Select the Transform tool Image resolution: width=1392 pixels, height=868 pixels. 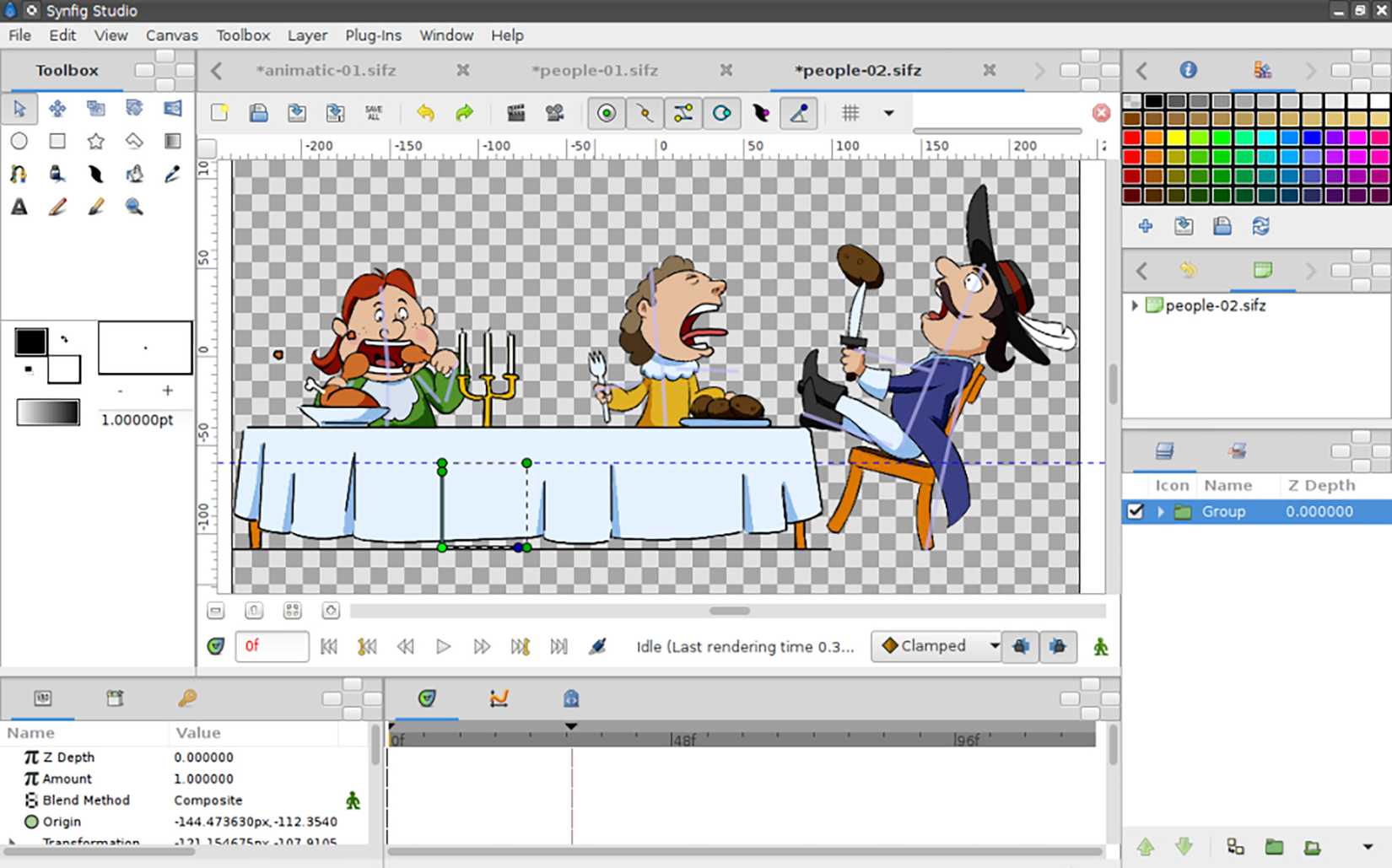click(x=19, y=108)
